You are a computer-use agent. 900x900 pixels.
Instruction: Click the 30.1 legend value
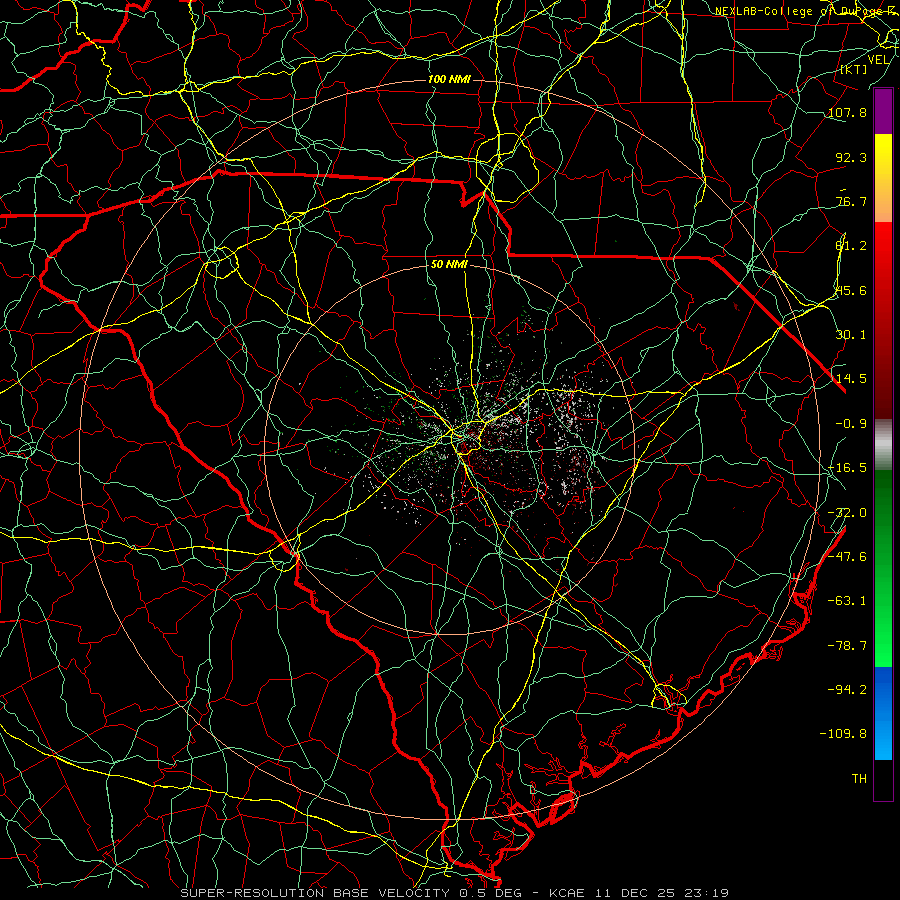[851, 335]
